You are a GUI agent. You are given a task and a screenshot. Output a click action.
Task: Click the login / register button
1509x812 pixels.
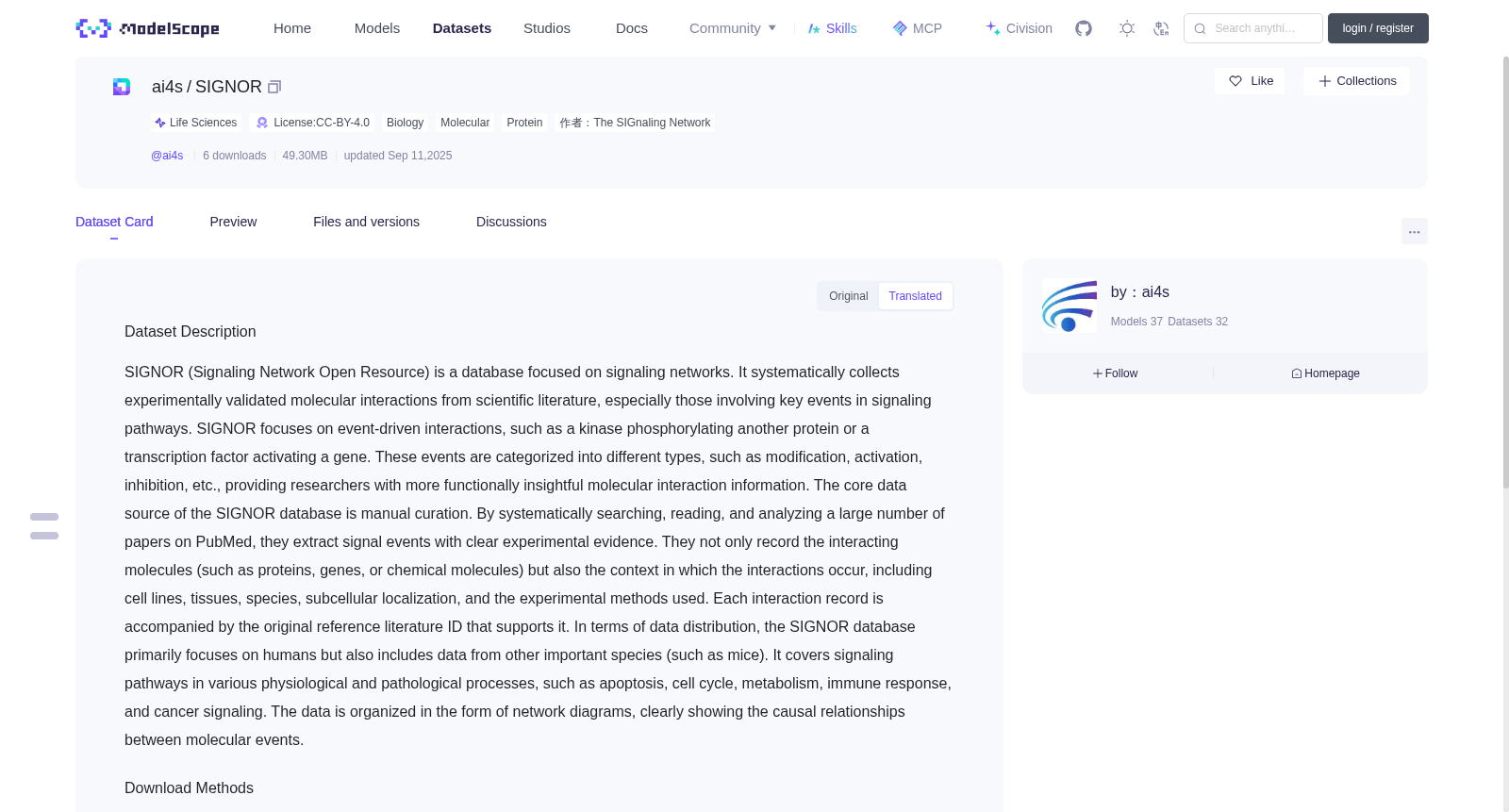[1378, 28]
